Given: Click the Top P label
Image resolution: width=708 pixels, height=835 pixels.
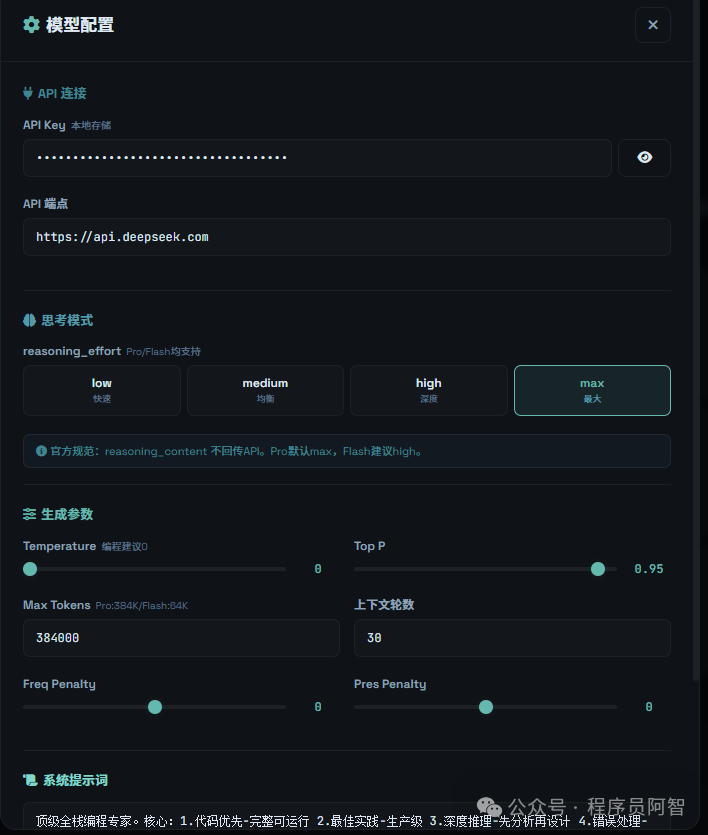Looking at the screenshot, I should 369,546.
